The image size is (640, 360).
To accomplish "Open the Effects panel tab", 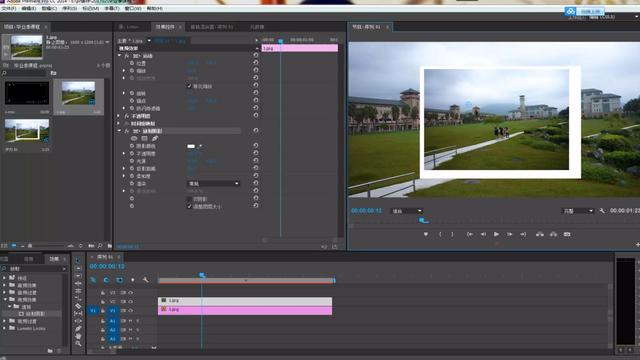I will click(54, 259).
